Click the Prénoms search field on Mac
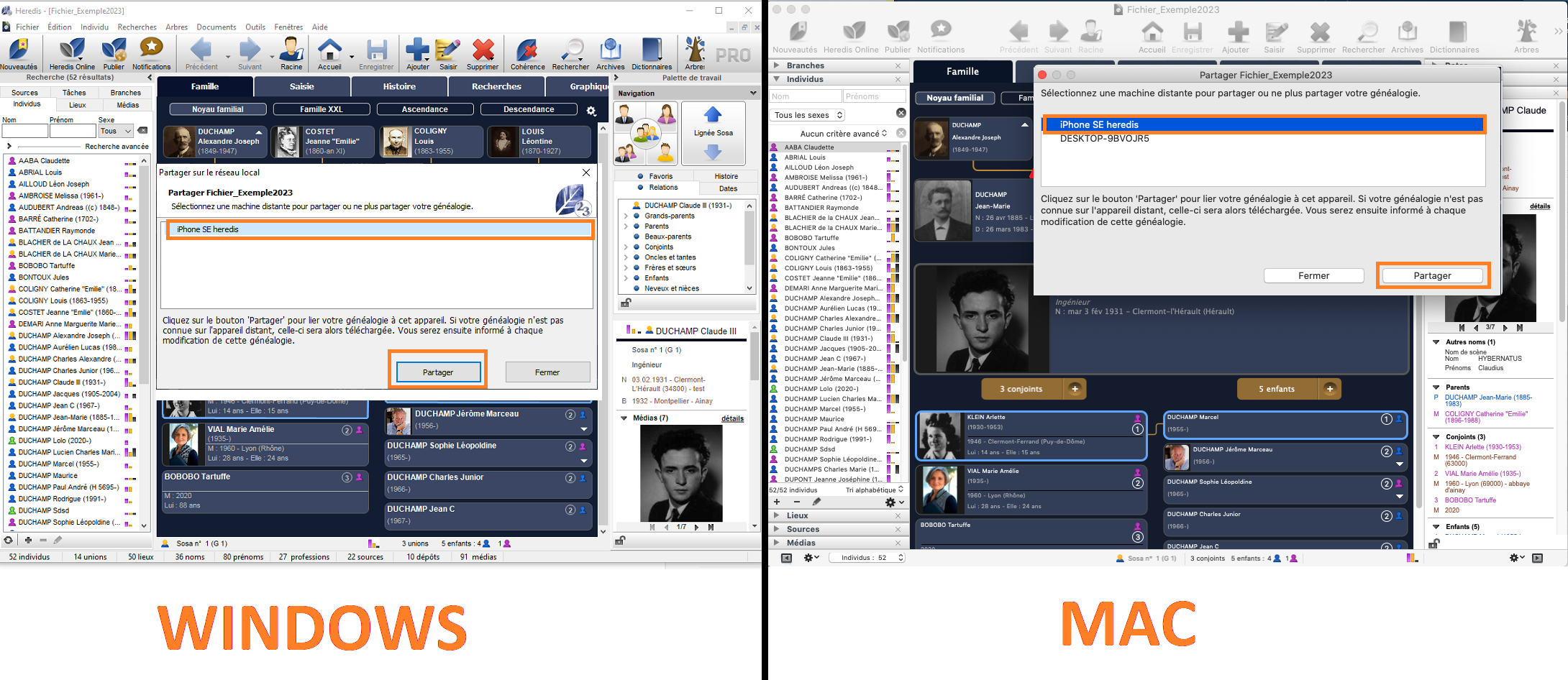The height and width of the screenshot is (680, 1568). click(874, 96)
